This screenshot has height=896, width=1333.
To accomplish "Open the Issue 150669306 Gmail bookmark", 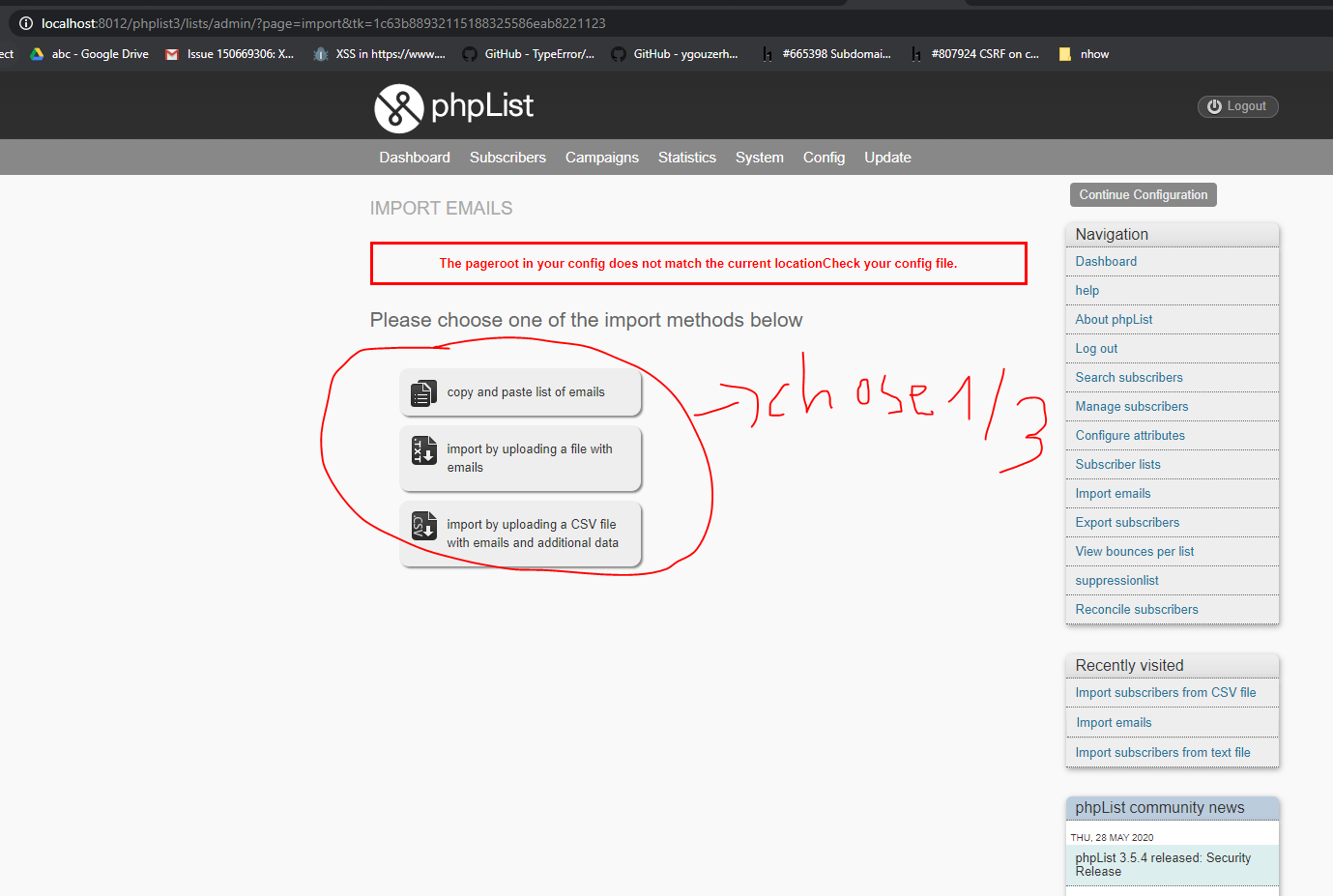I will coord(230,54).
